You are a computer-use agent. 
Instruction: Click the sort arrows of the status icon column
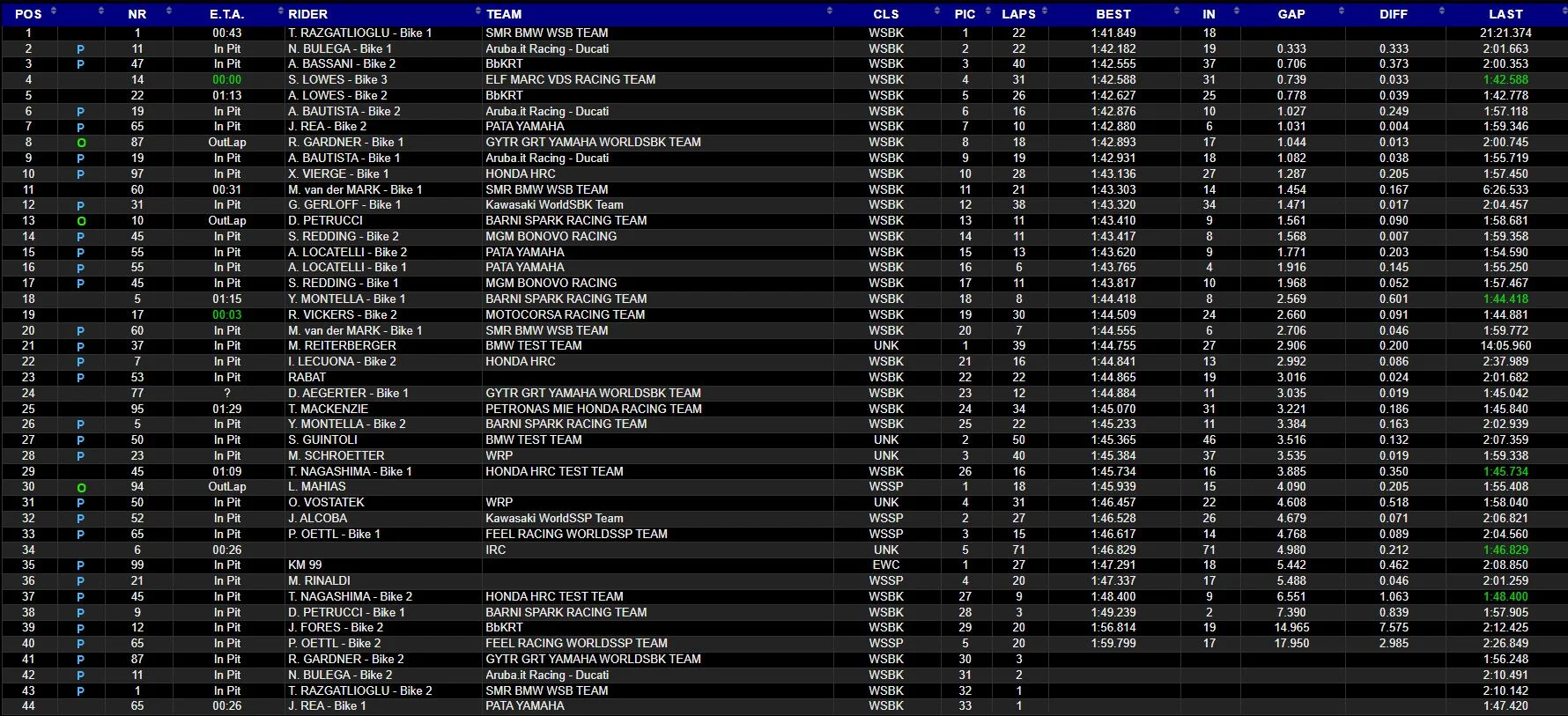pyautogui.click(x=100, y=11)
